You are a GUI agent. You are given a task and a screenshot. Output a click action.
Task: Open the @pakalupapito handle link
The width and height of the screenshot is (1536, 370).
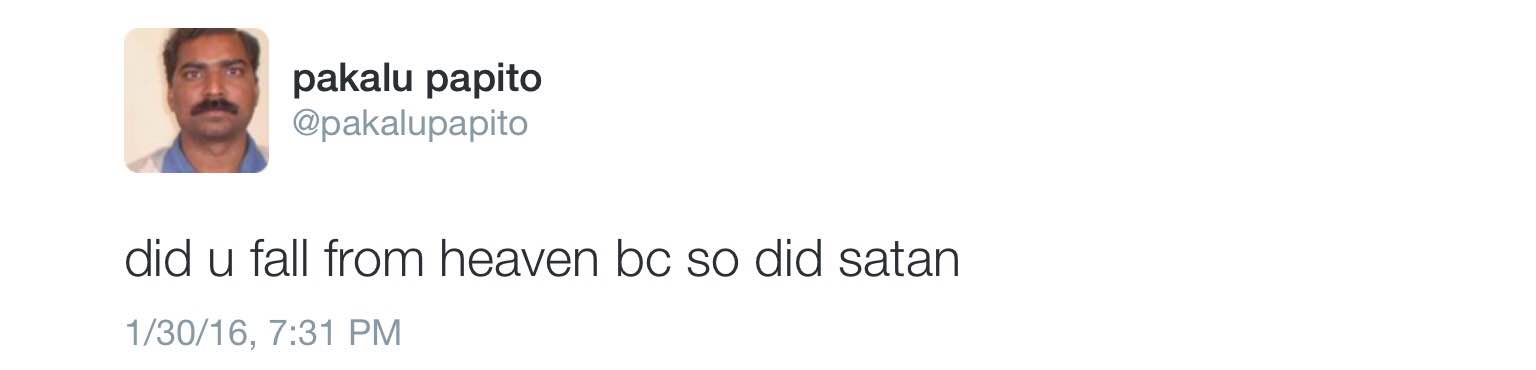pyautogui.click(x=410, y=125)
